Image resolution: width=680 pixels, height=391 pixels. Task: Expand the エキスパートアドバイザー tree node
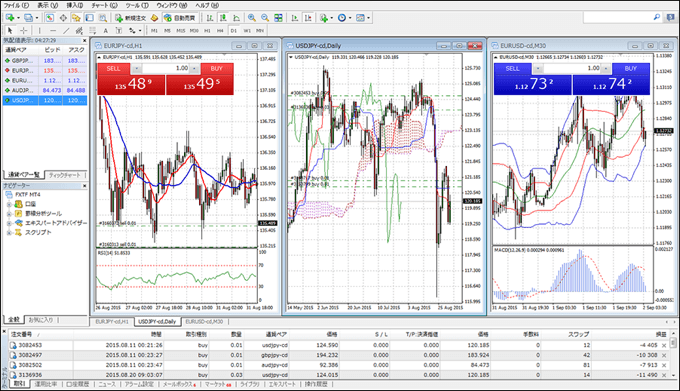pyautogui.click(x=9, y=223)
